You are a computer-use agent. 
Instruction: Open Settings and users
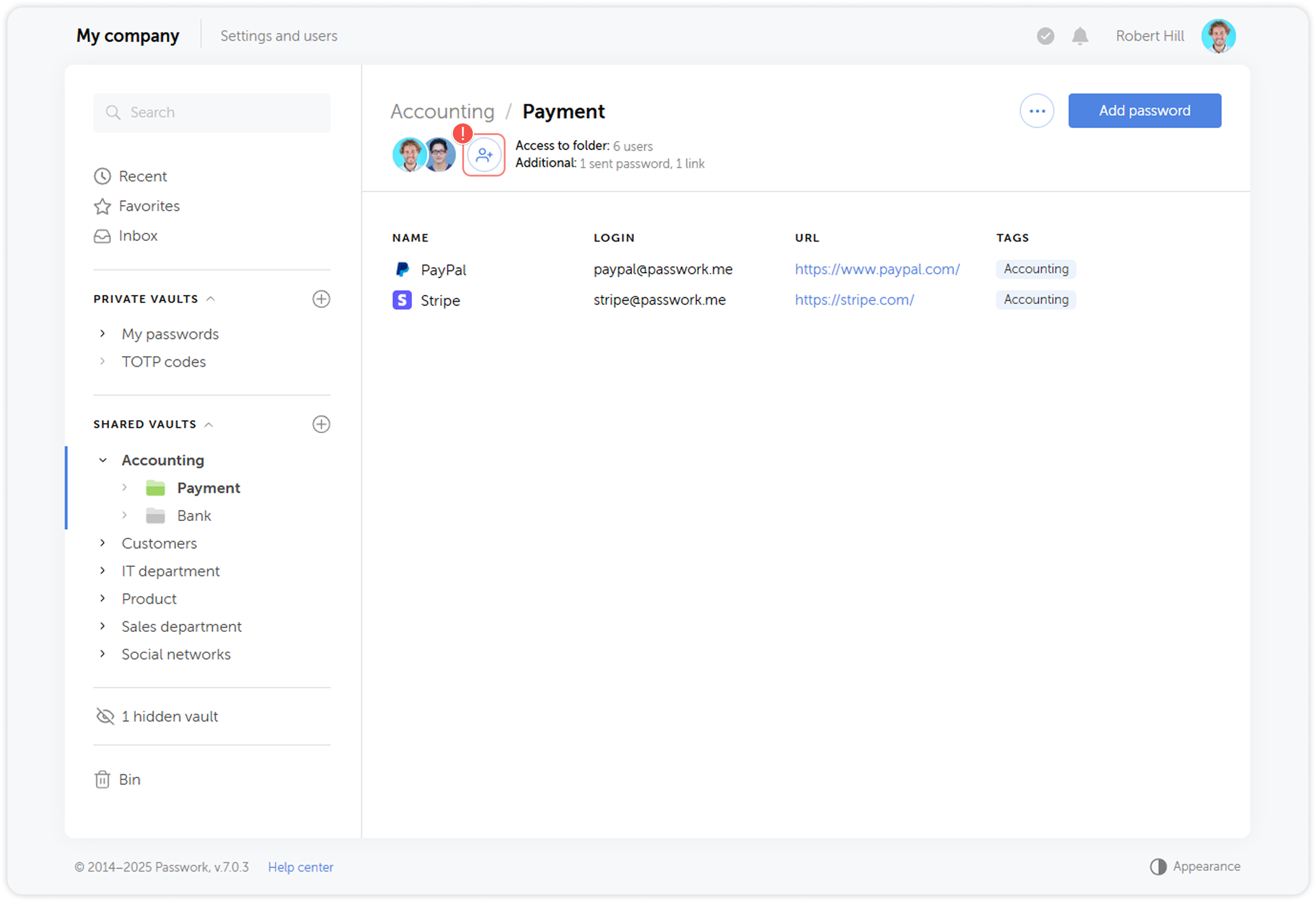[x=278, y=35]
